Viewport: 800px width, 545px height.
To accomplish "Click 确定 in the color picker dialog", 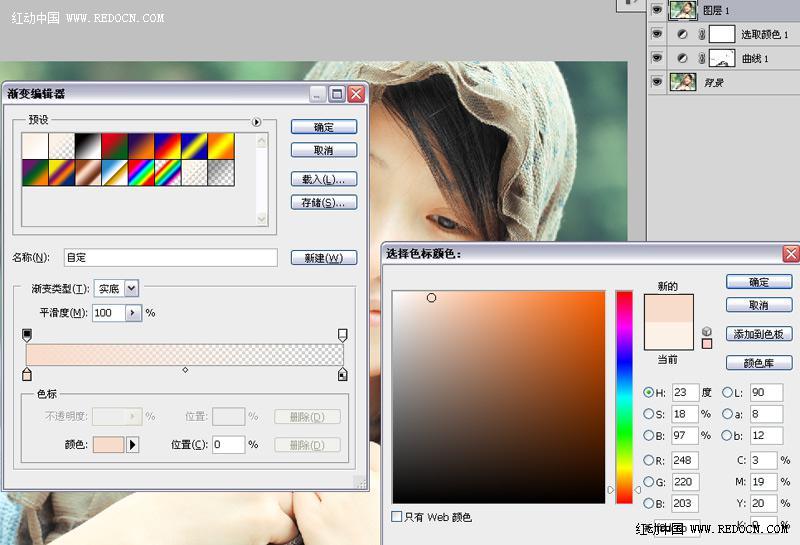I will click(x=759, y=282).
